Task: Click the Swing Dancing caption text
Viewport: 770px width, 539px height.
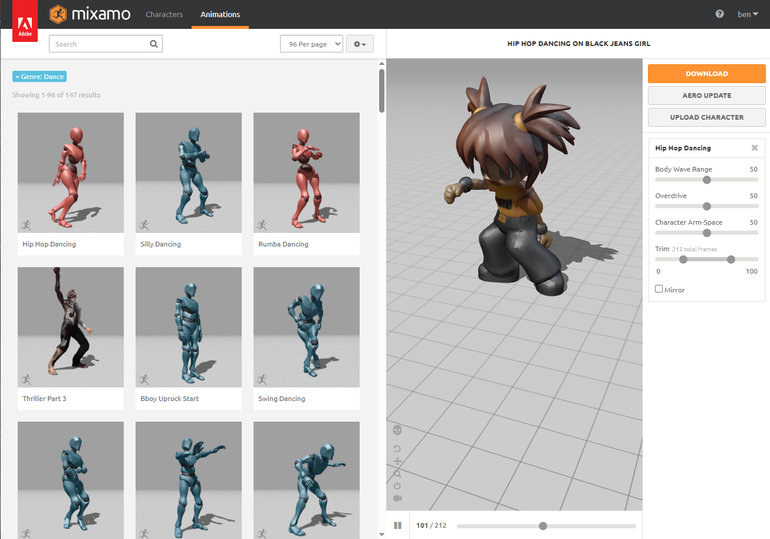Action: (x=282, y=398)
